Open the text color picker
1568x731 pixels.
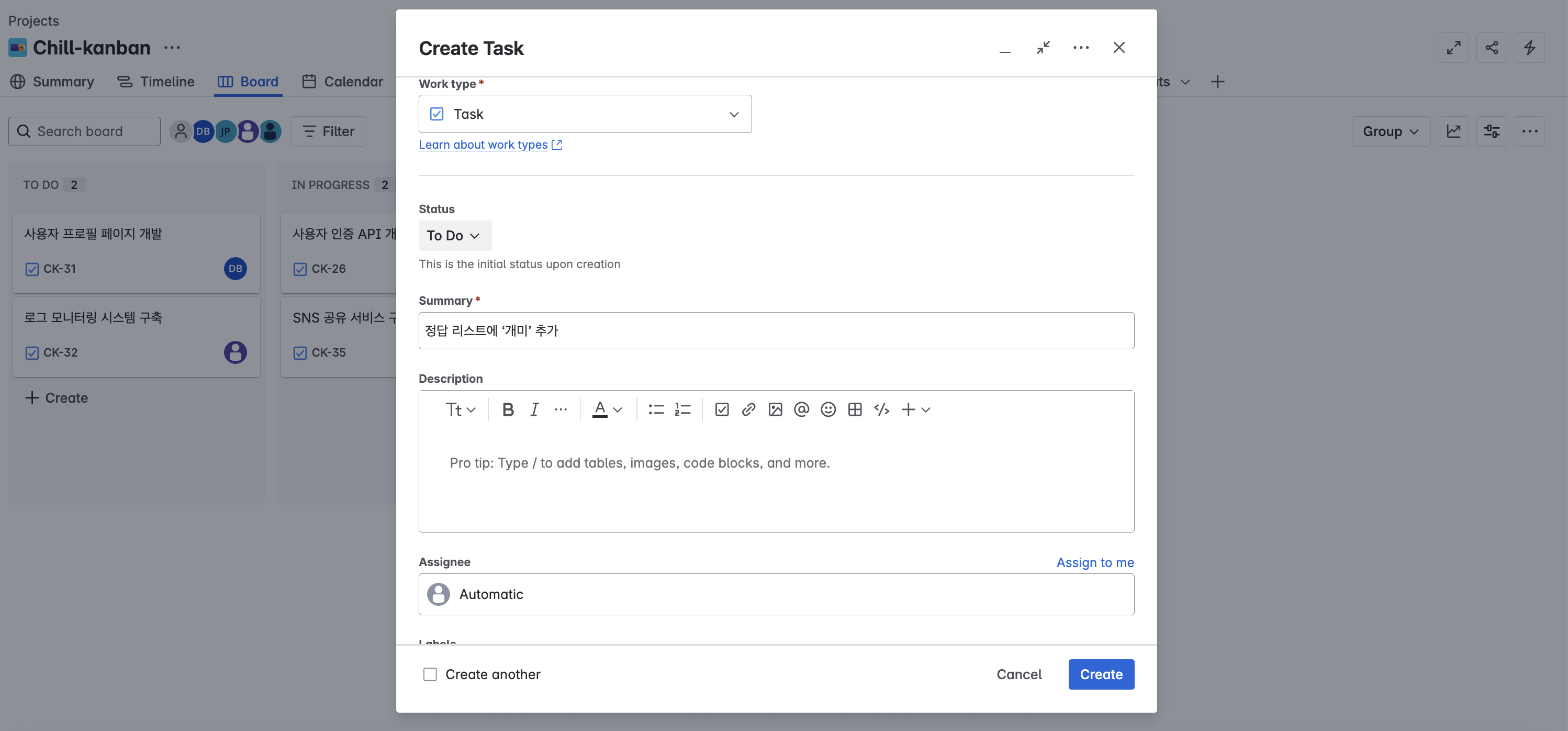(x=607, y=409)
